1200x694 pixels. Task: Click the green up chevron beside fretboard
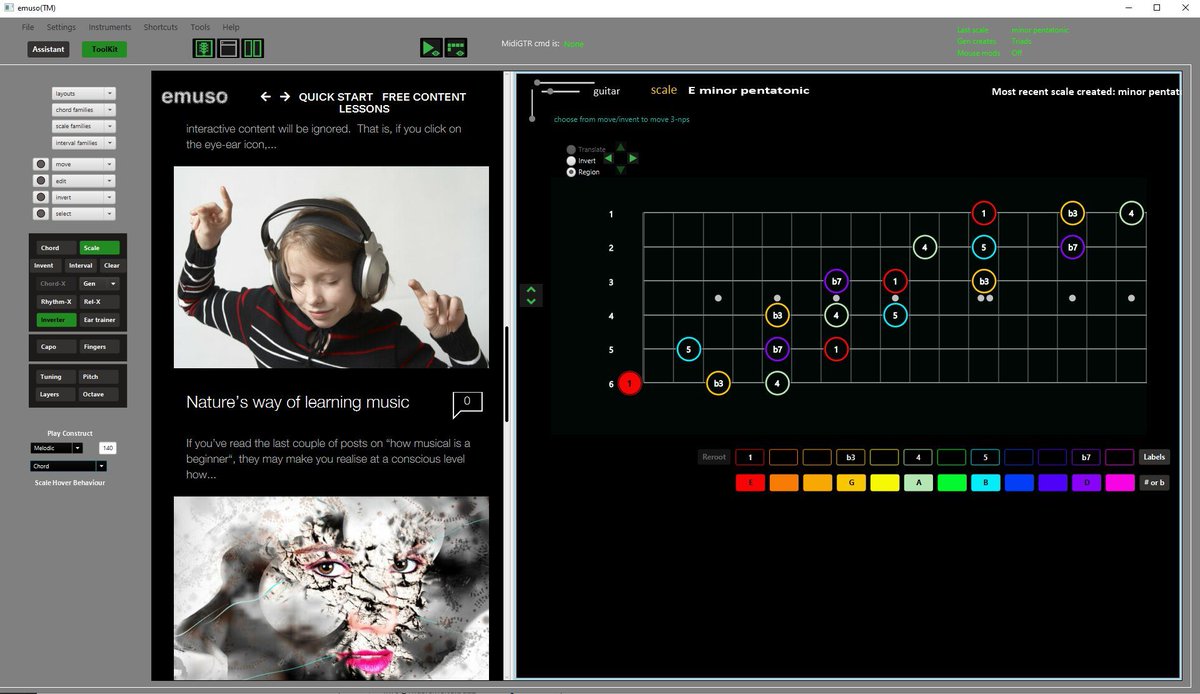(531, 290)
